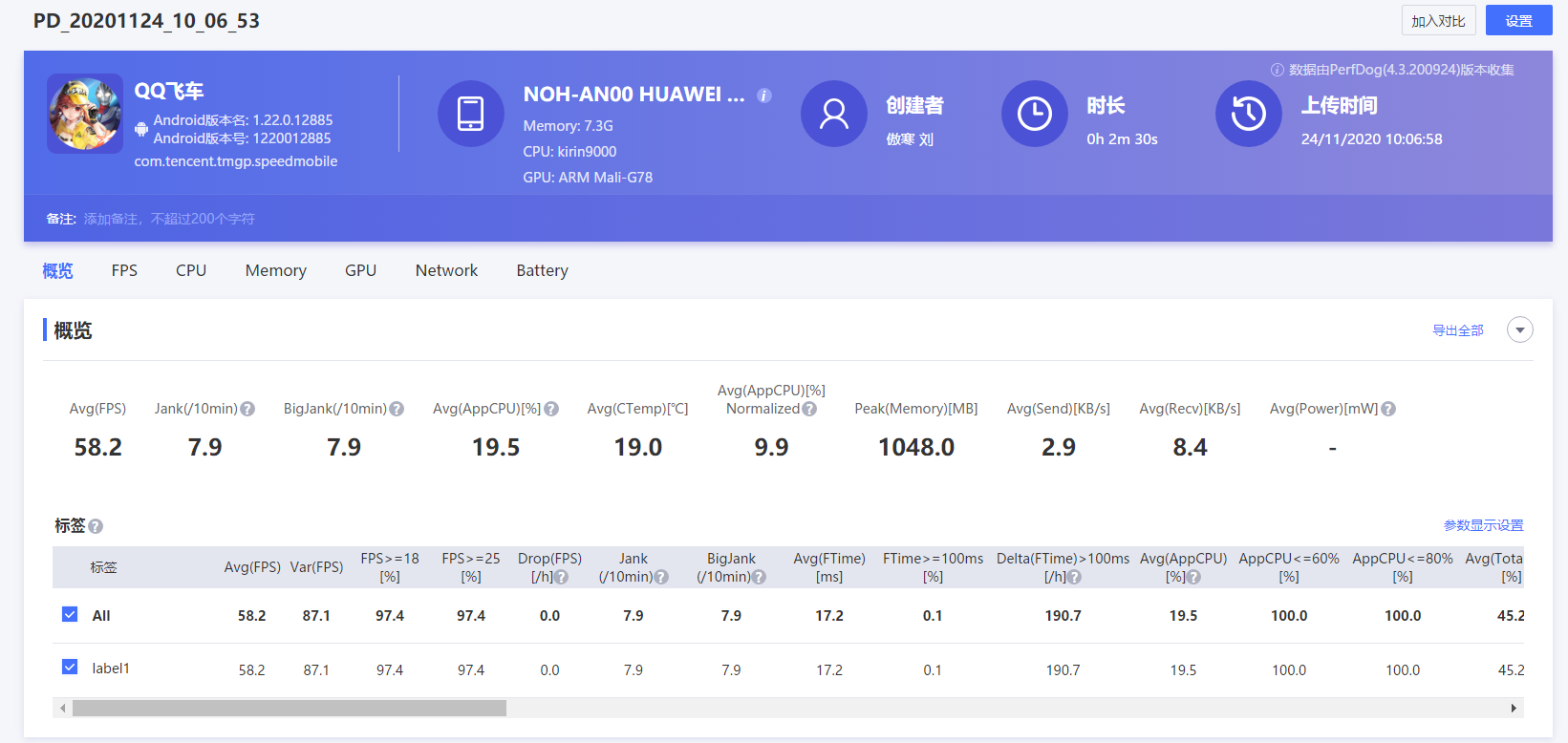
Task: Switch to the Memory tab
Action: coord(276,270)
